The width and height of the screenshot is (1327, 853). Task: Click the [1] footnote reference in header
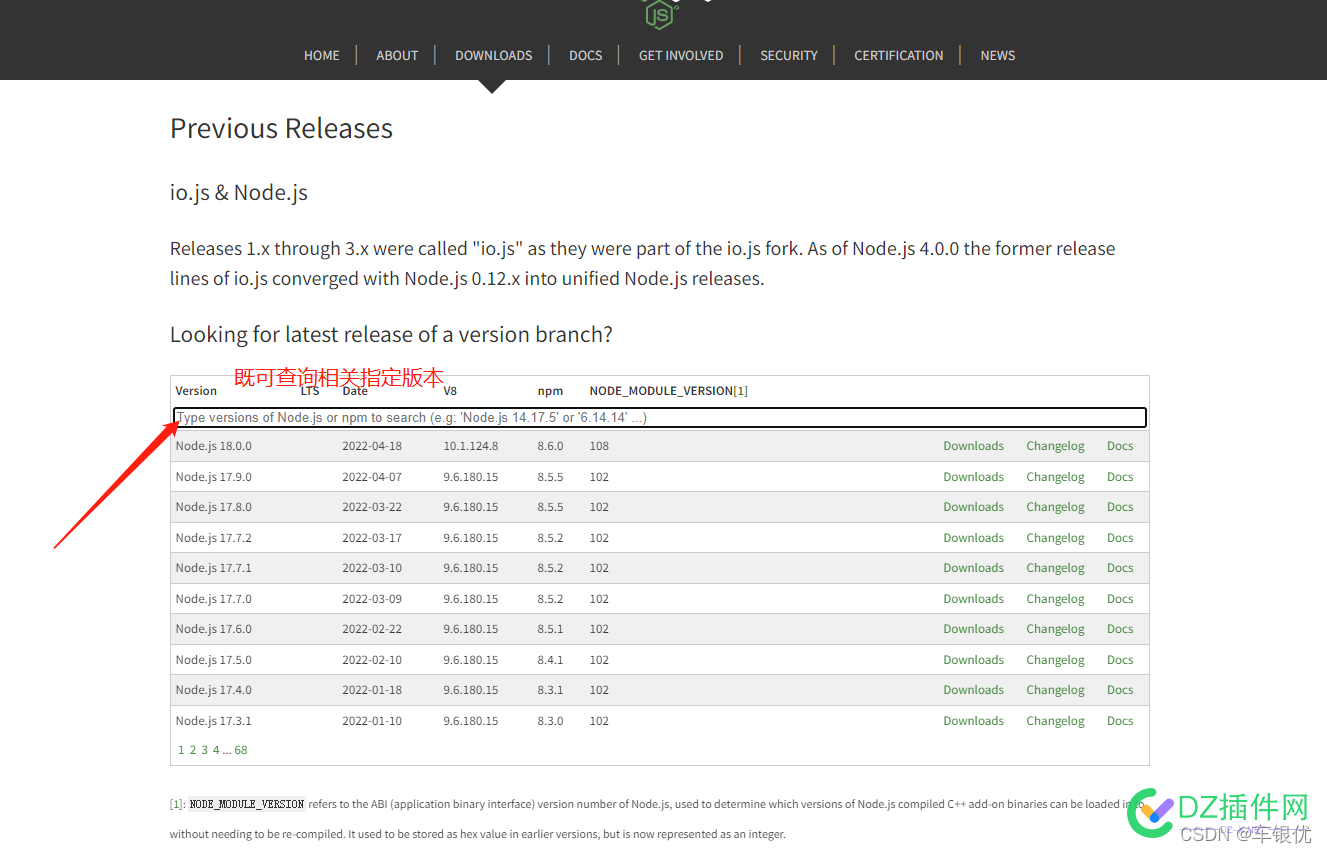point(741,391)
